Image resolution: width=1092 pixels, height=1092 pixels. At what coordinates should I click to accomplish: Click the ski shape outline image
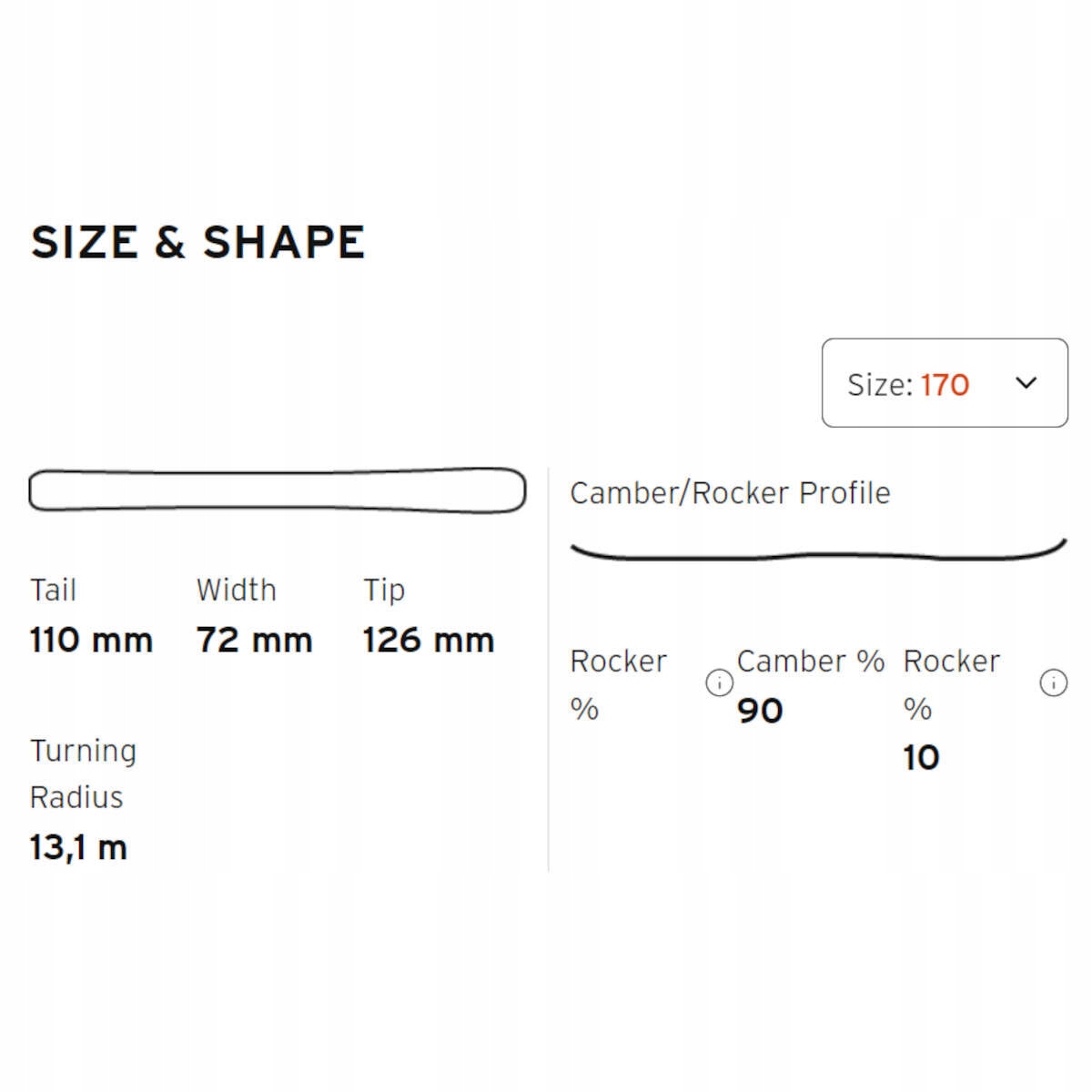click(277, 490)
